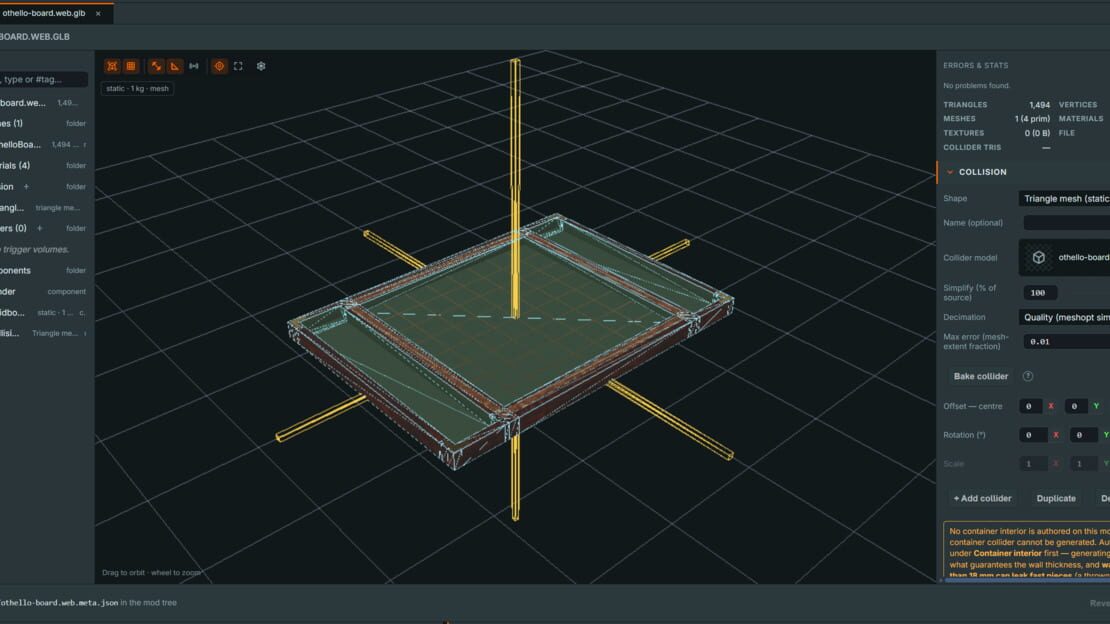Open the Decimation dropdown
Screen dimensions: 1110x624
(x=1064, y=317)
